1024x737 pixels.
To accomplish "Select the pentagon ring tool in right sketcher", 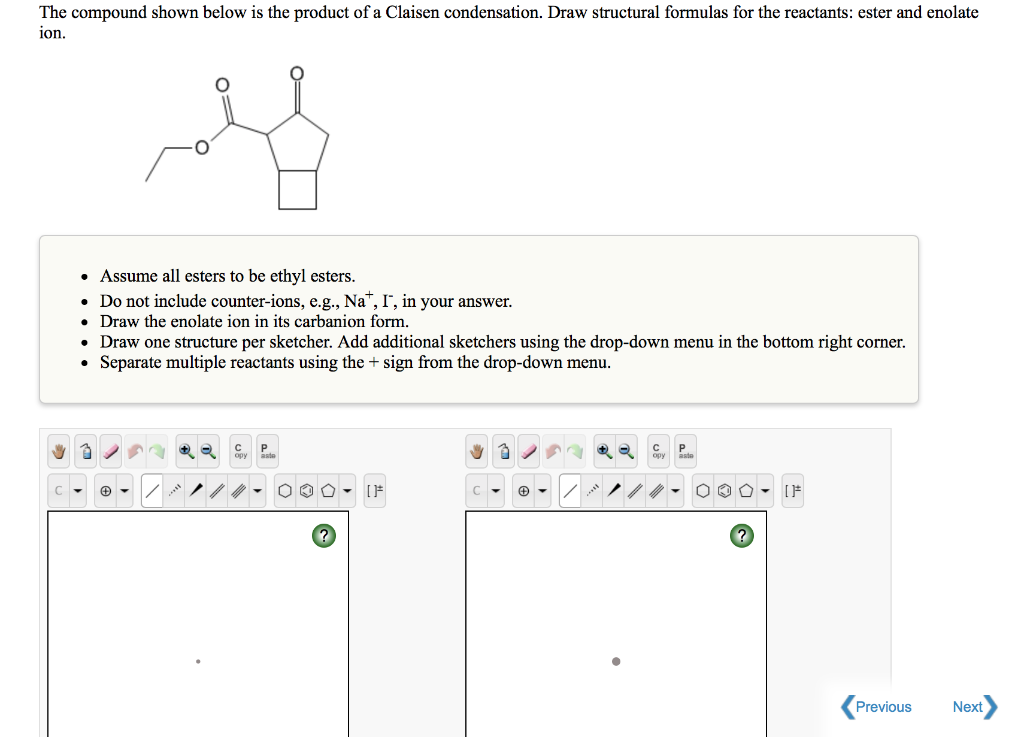I will pos(743,491).
